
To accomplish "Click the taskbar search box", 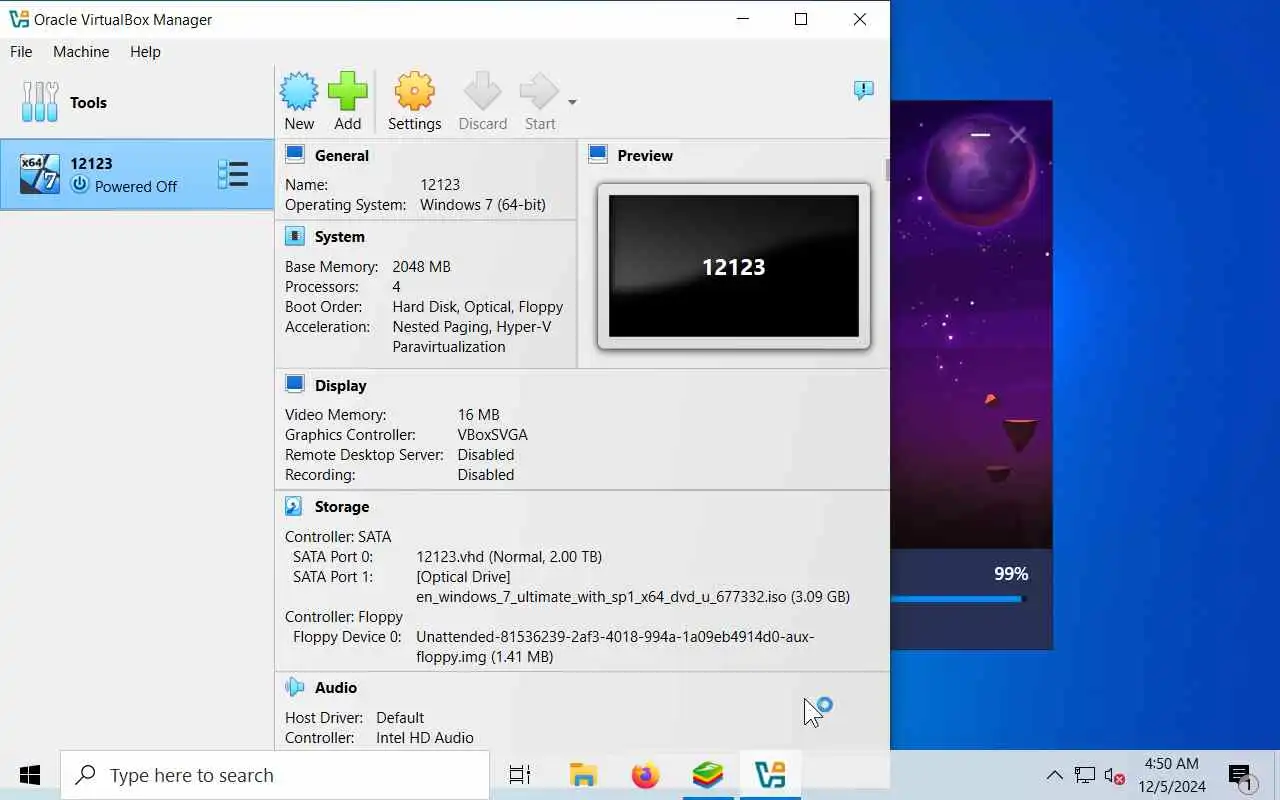I will point(275,775).
